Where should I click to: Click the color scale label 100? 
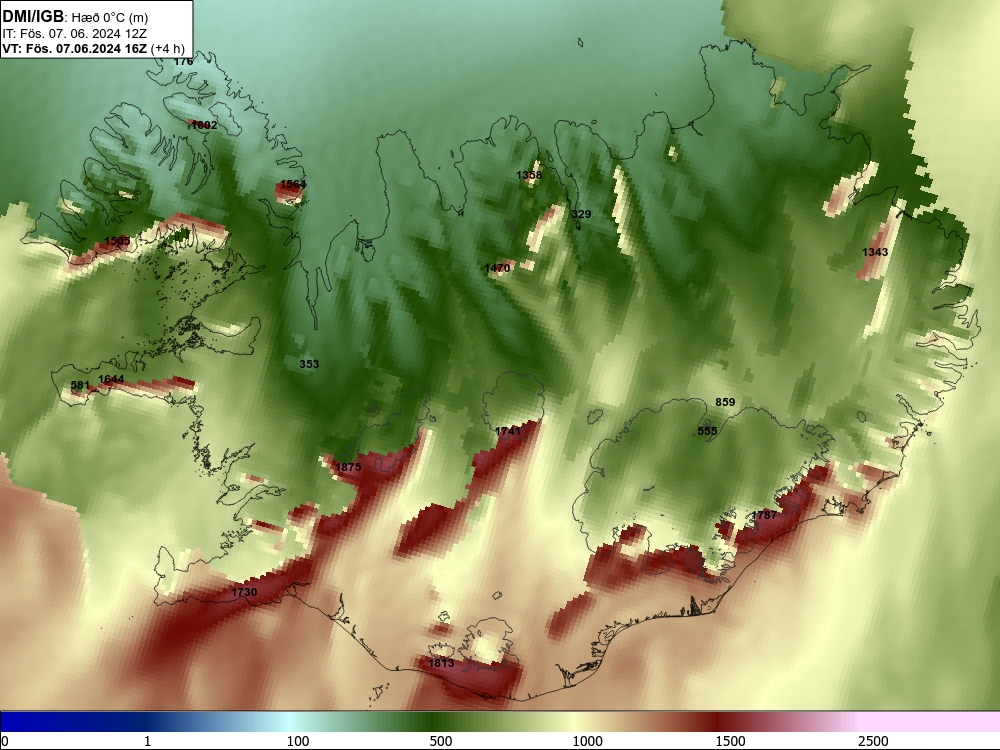tap(298, 740)
